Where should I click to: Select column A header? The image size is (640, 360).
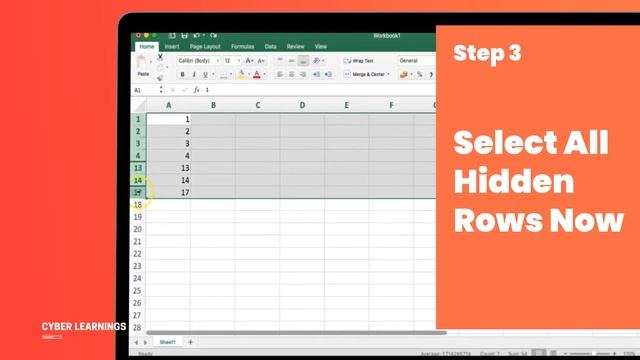pyautogui.click(x=169, y=105)
